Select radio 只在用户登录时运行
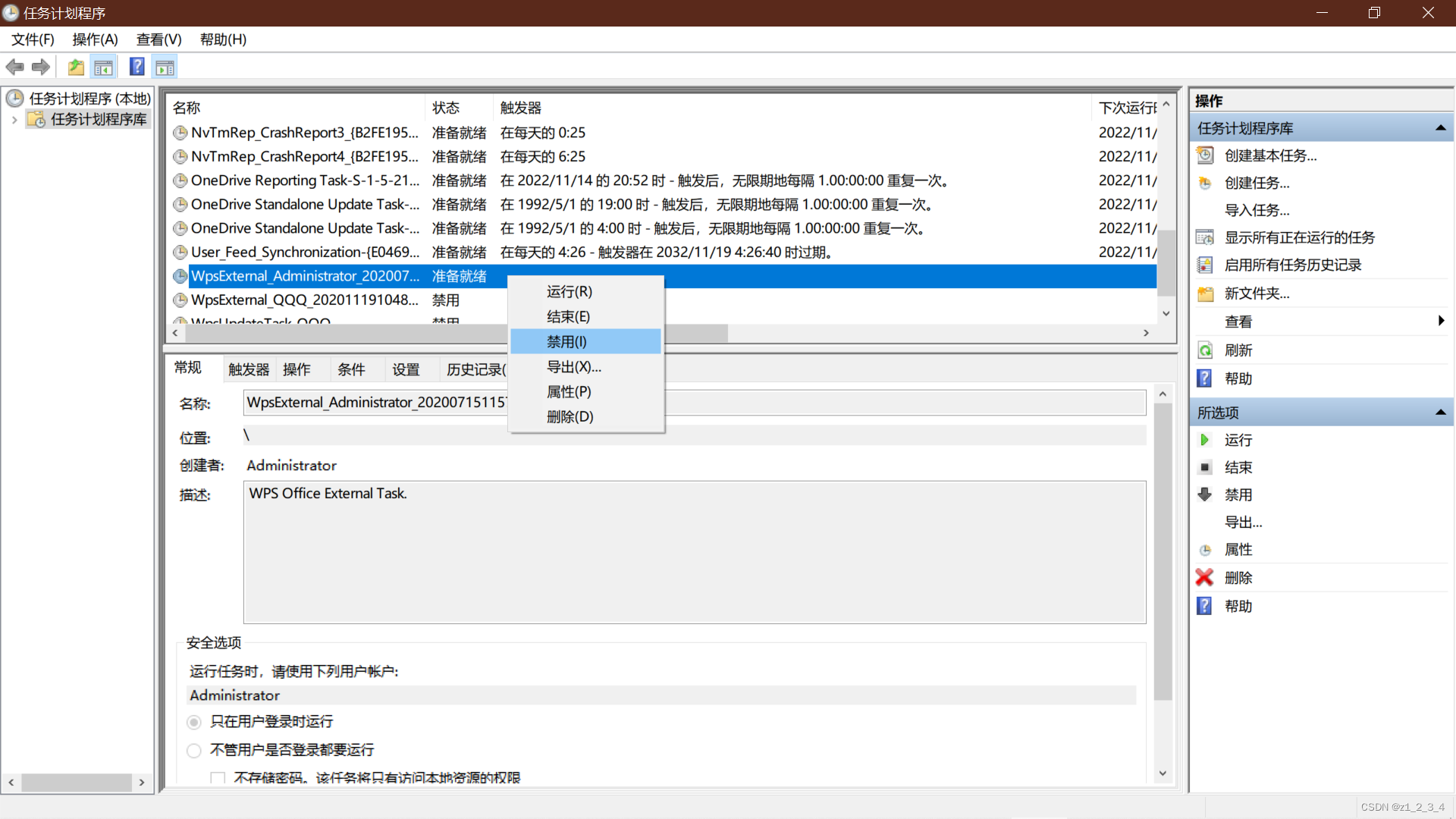The width and height of the screenshot is (1456, 819). click(x=194, y=722)
